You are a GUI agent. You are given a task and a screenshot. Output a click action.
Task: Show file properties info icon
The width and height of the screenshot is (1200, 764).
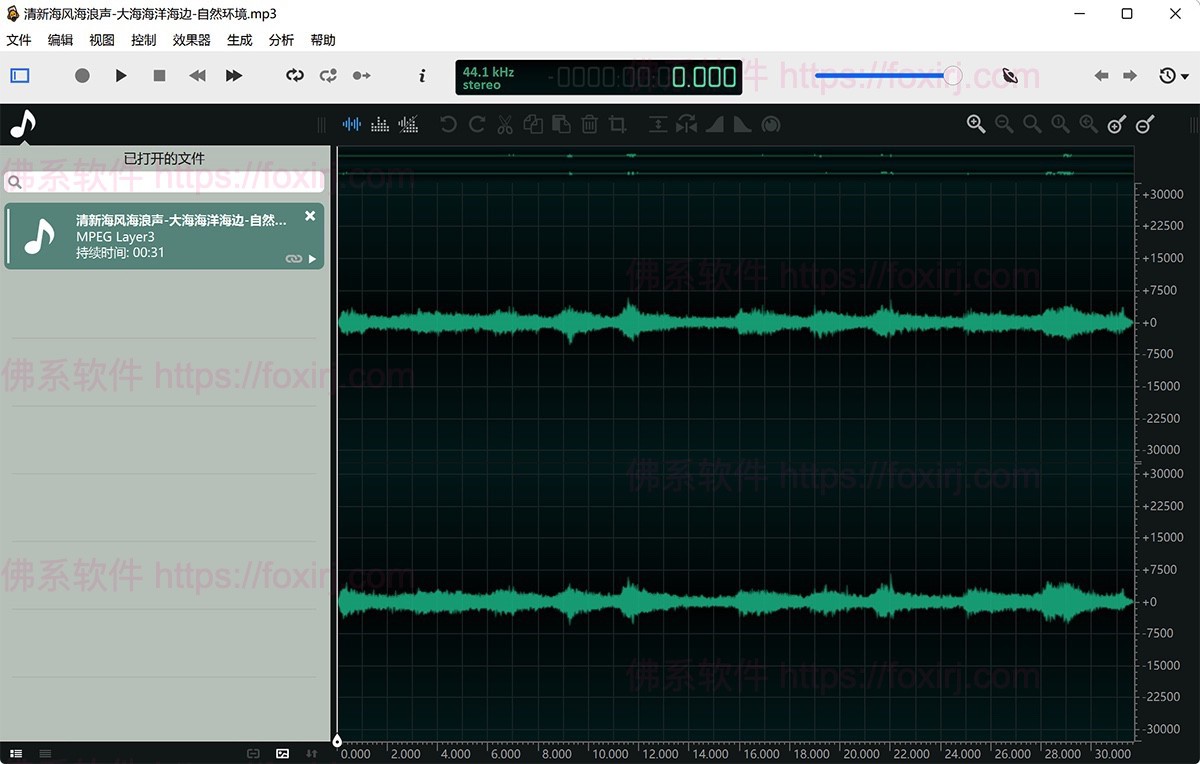point(422,76)
